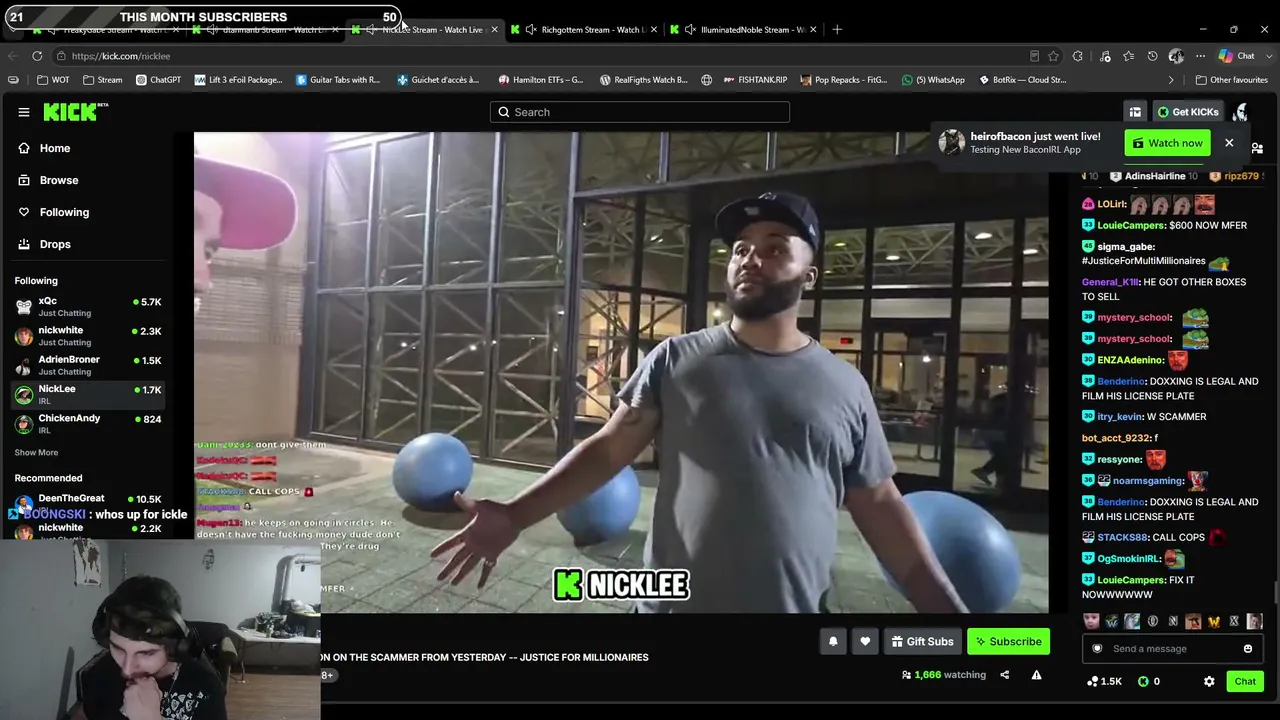Expand the bookmarks bar overflow chevron

[1171, 80]
